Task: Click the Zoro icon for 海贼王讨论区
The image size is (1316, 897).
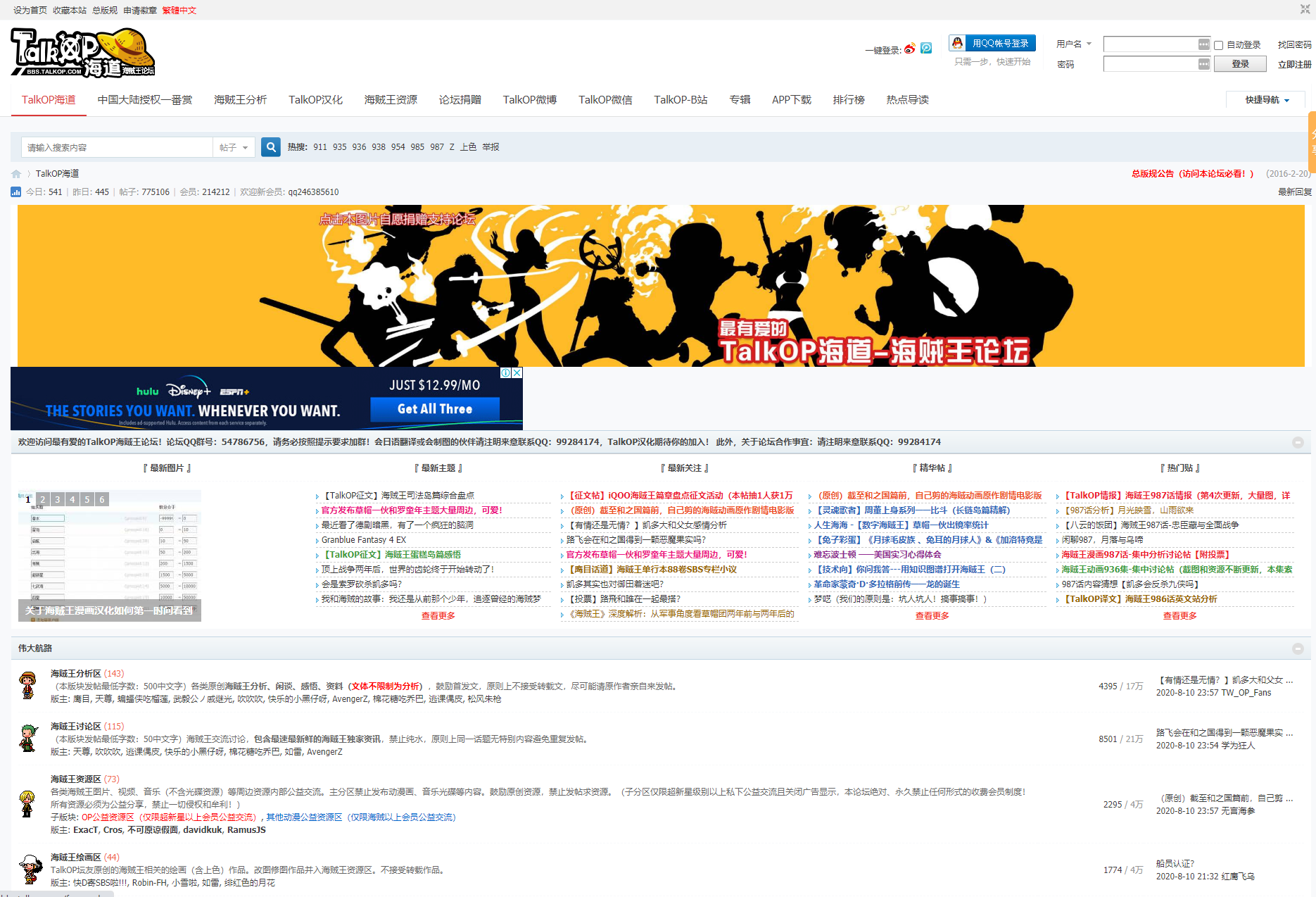Action: 28,738
